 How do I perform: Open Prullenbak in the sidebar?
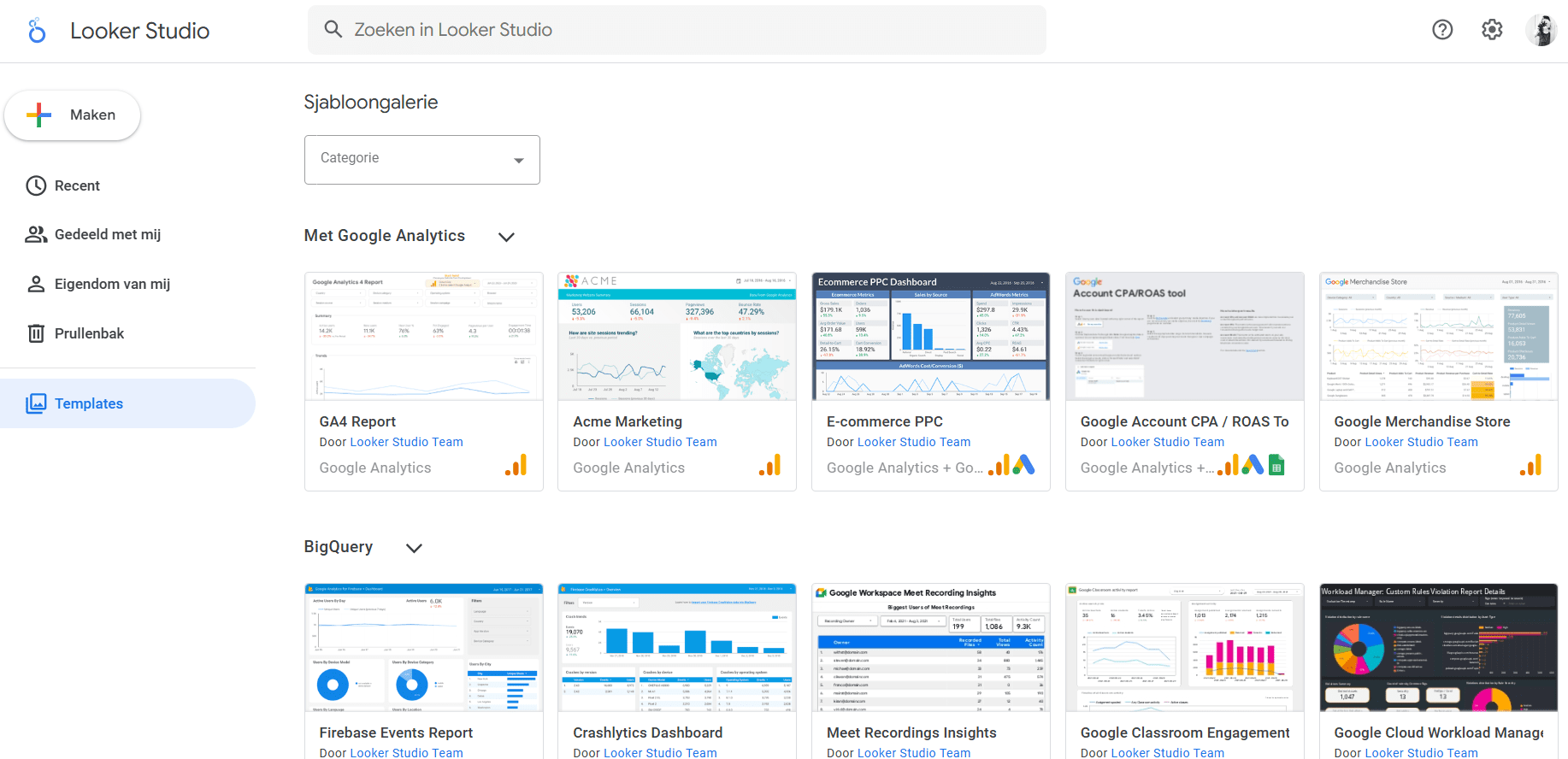pyautogui.click(x=128, y=333)
